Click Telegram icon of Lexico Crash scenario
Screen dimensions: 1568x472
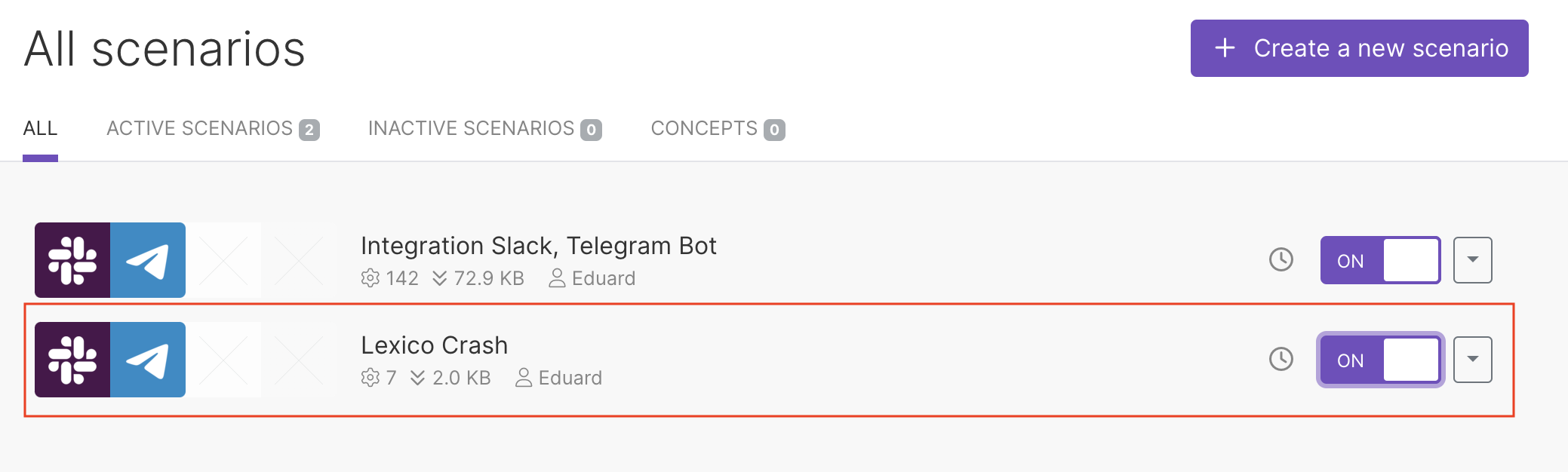coord(148,360)
